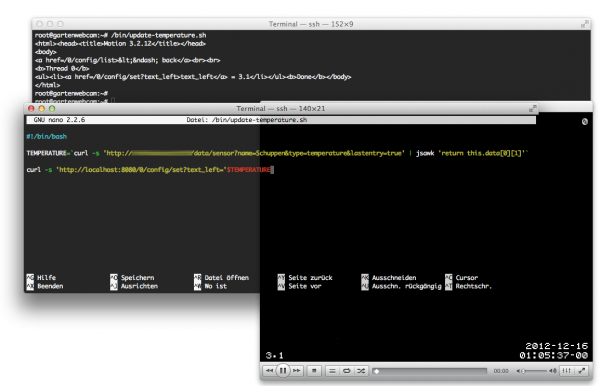Mute audio using the low-volume speaker icon
Viewport: 600px width, 386px height.
pyautogui.click(x=519, y=371)
